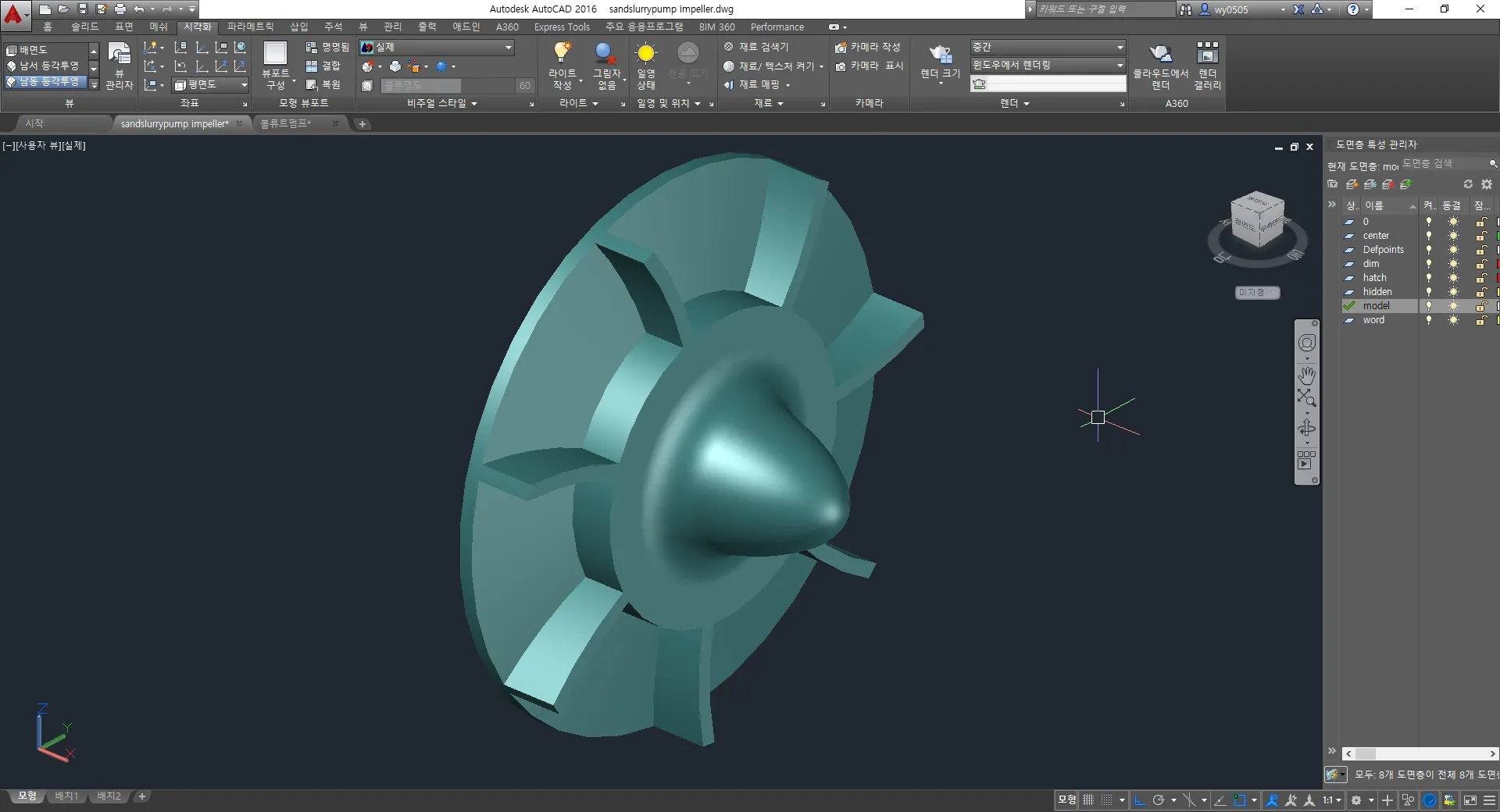Click the 뷰 관리자 view manager icon

119,53
